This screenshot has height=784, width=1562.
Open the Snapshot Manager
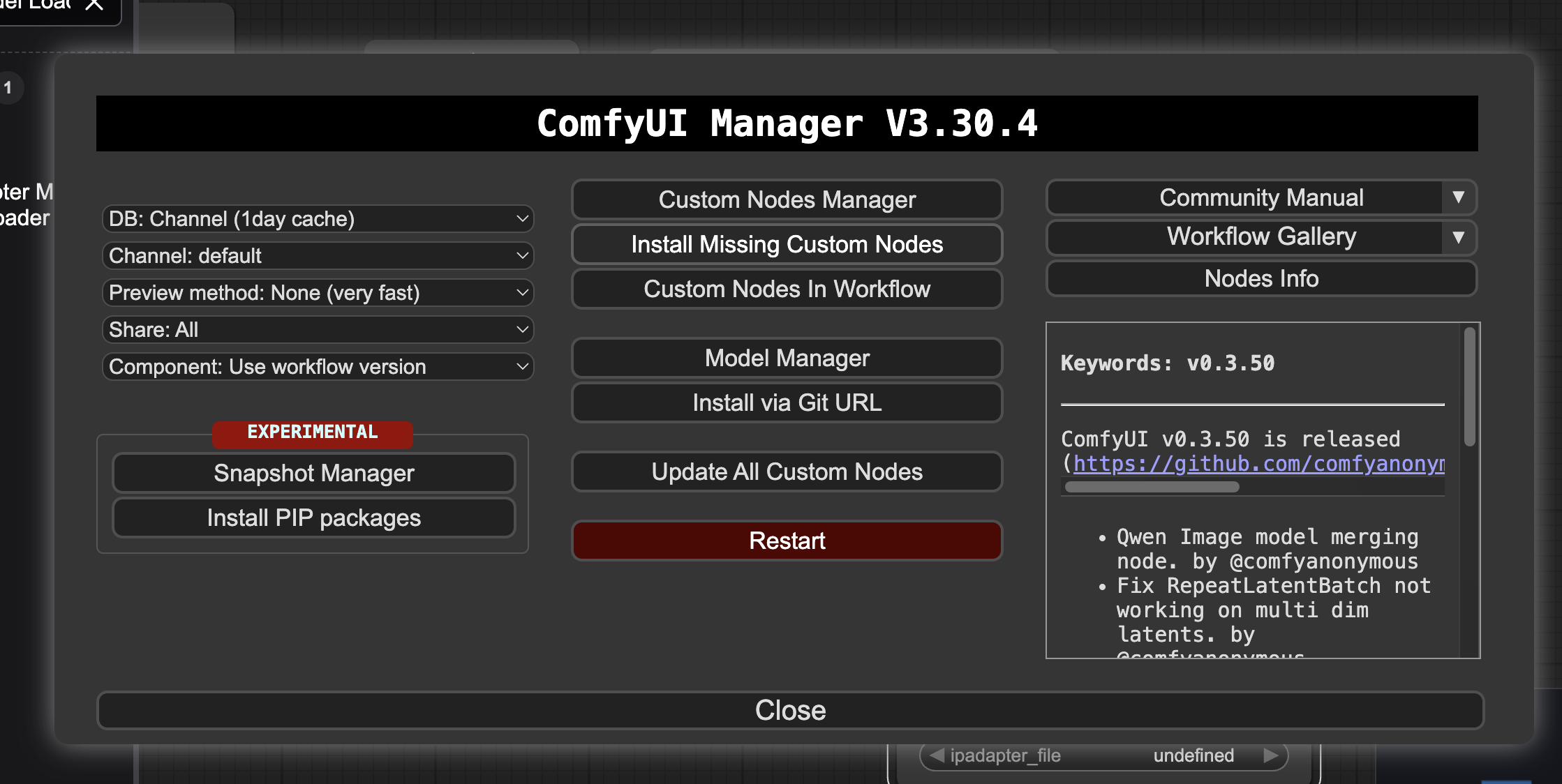coord(313,474)
